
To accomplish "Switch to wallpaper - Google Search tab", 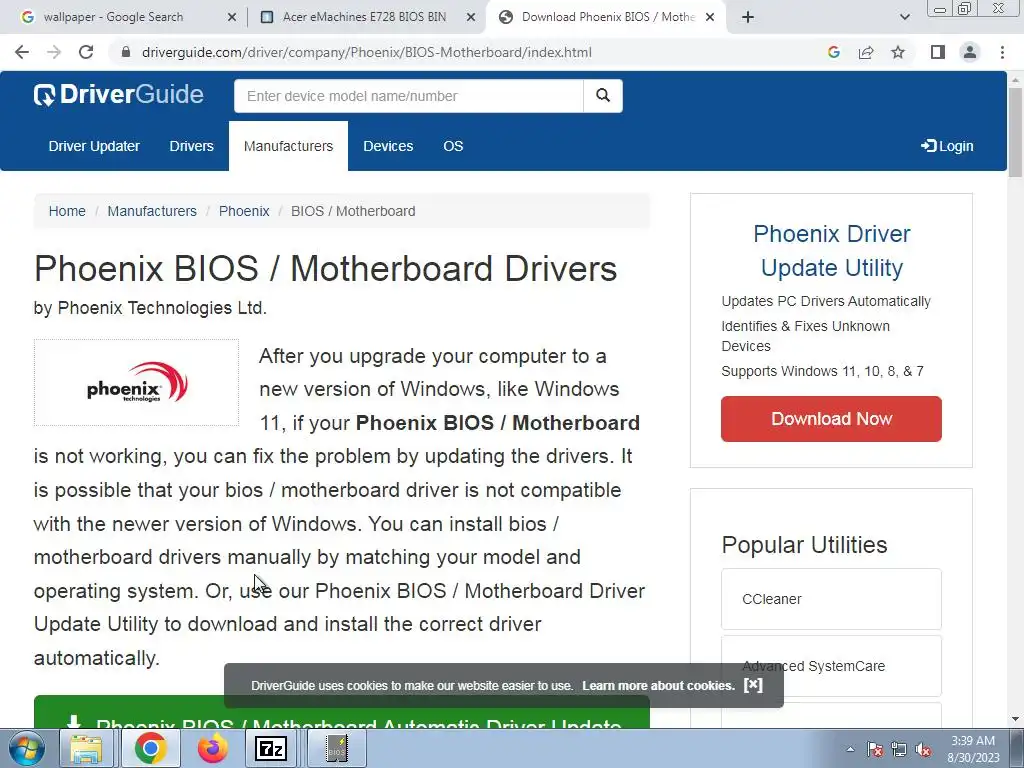I will coord(114,17).
